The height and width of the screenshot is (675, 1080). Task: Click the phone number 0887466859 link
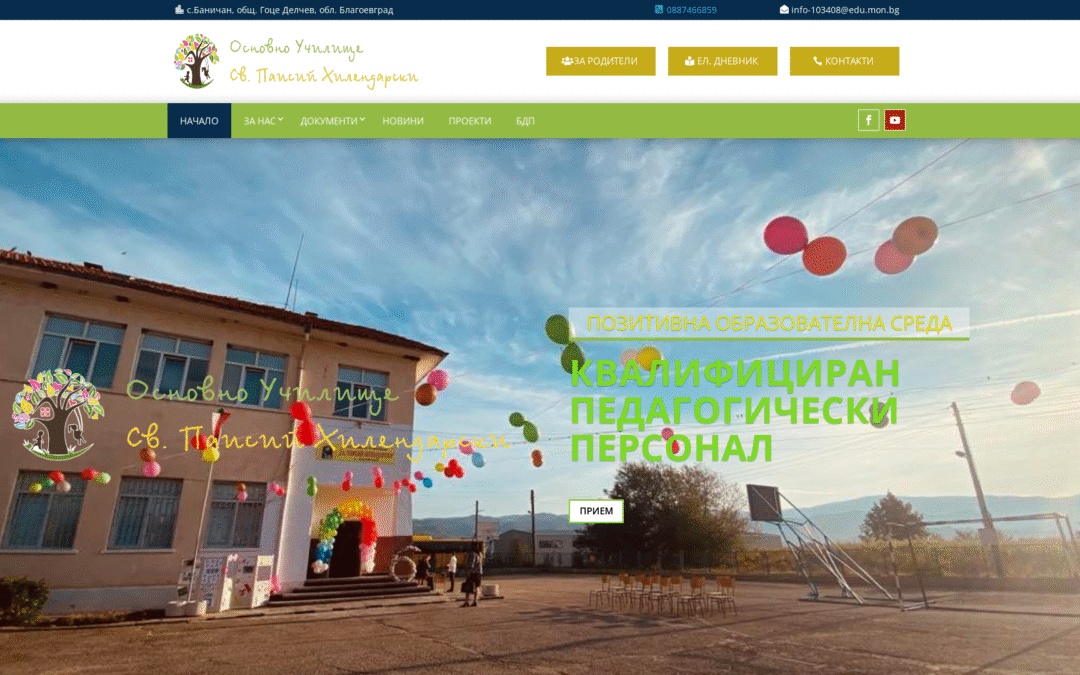(x=692, y=10)
